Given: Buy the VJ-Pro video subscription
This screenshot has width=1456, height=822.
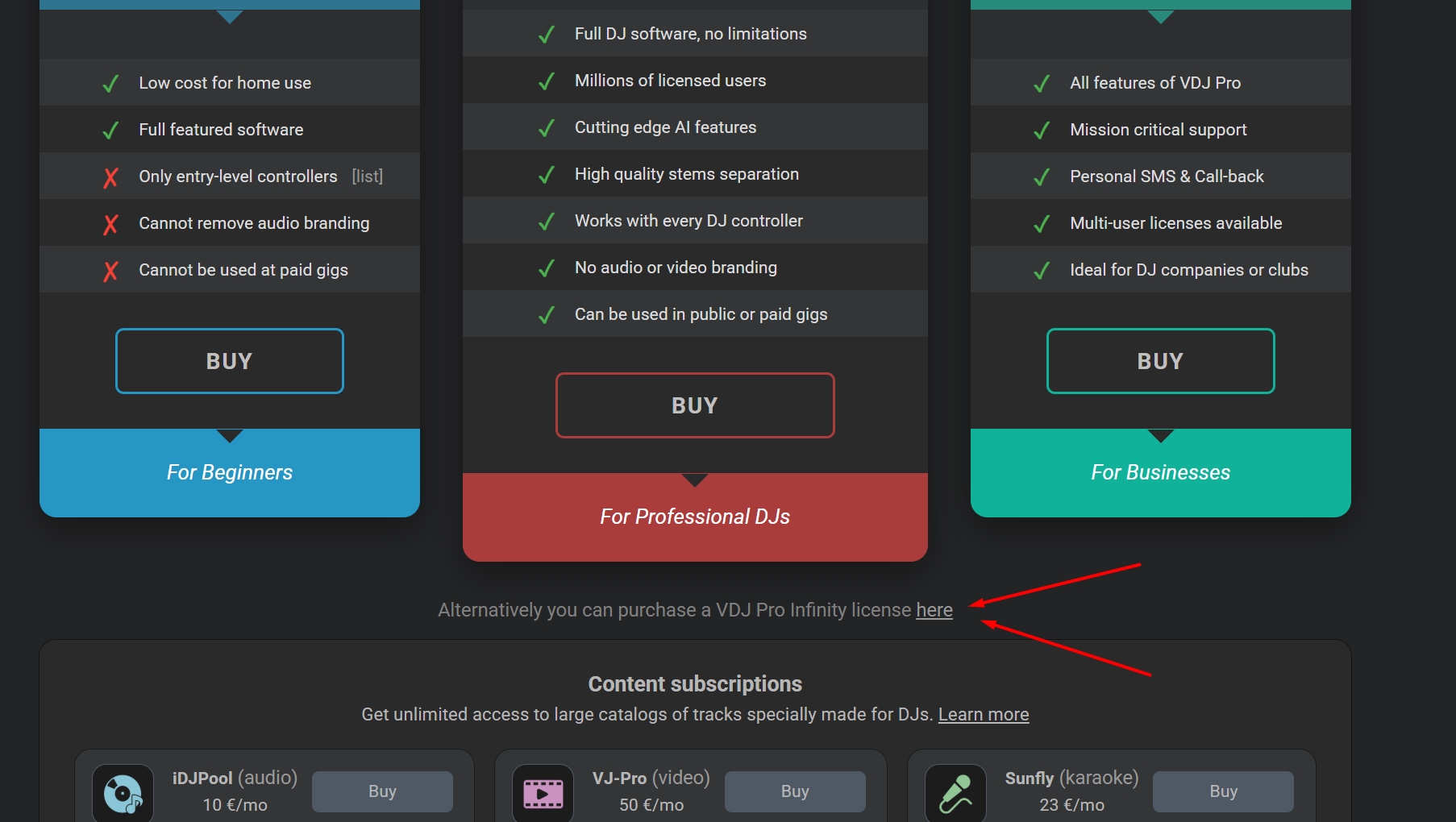Looking at the screenshot, I should [x=795, y=791].
